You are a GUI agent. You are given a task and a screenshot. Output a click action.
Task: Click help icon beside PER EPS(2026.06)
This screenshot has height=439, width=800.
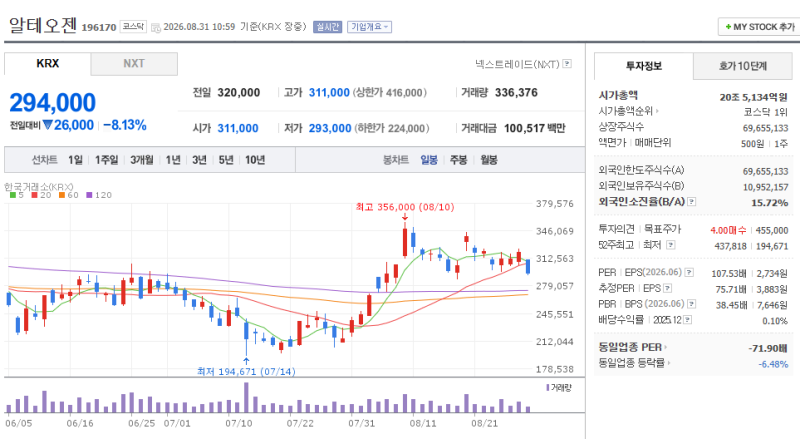click(x=689, y=273)
